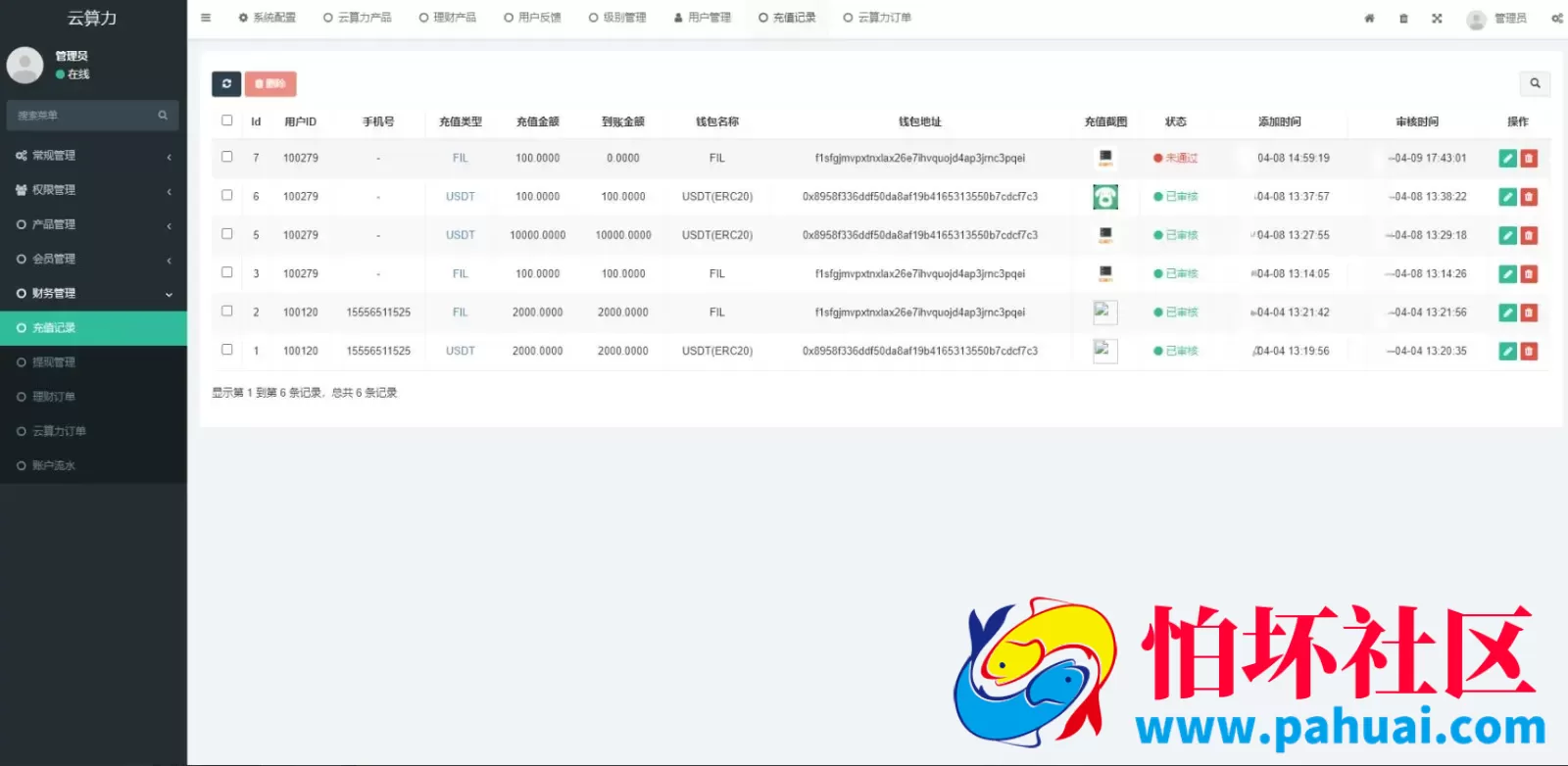Screen dimensions: 1568x766
Task: Click the 管理员 avatar in the sidebar
Action: (24, 65)
